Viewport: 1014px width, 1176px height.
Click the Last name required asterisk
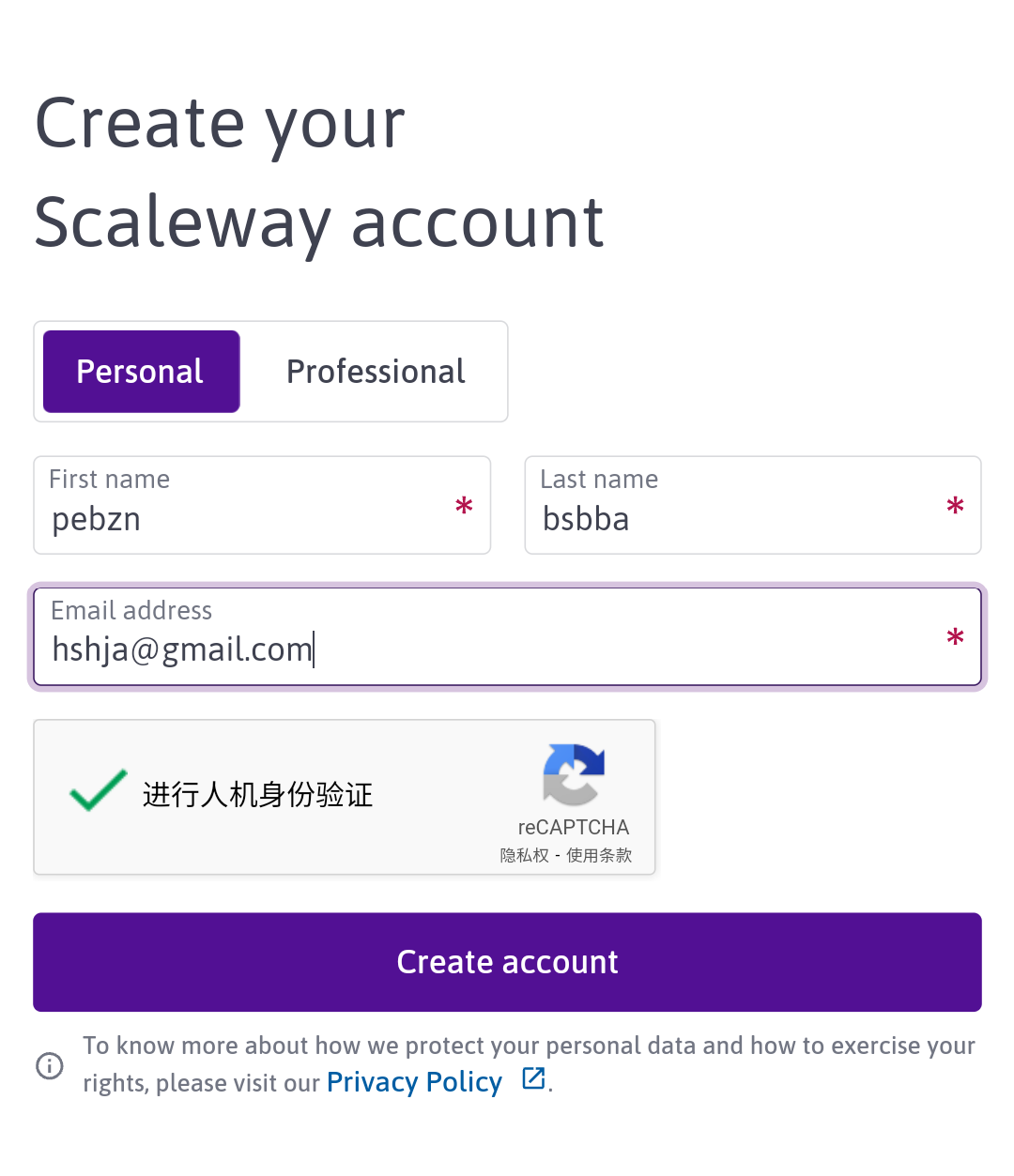tap(955, 507)
